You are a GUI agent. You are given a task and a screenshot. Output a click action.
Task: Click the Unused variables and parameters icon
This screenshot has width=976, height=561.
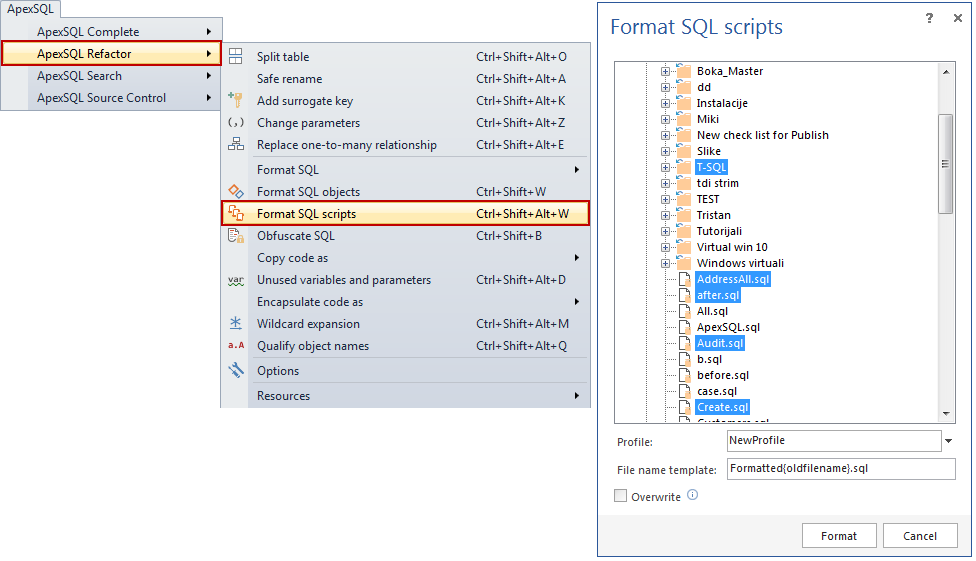235,280
